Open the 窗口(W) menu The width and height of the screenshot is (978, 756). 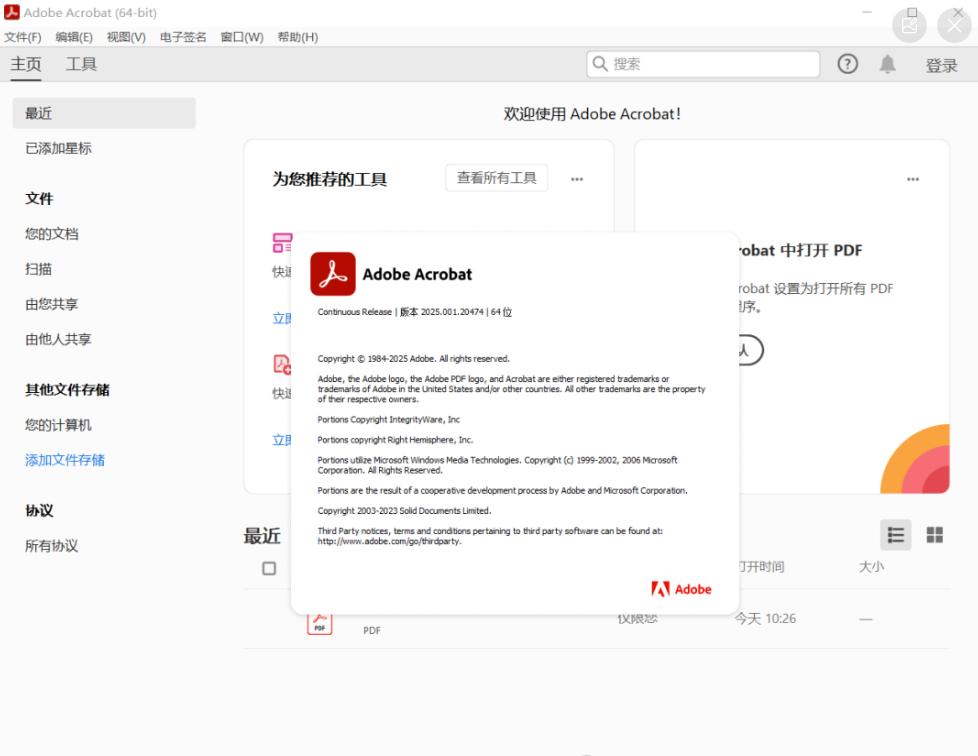[x=242, y=37]
